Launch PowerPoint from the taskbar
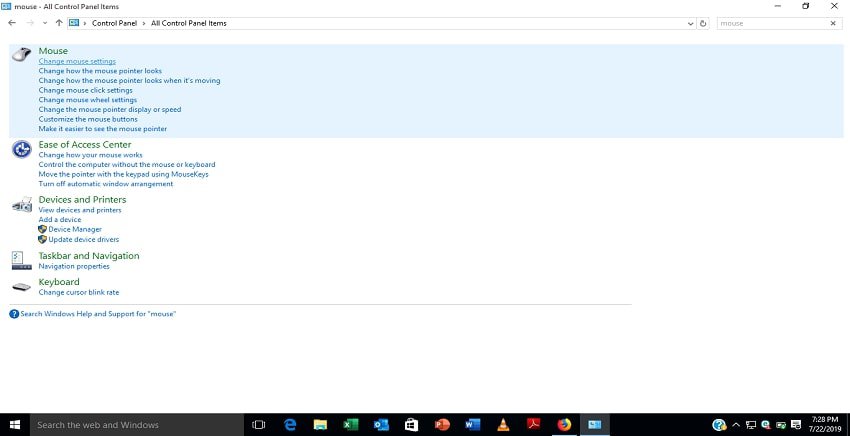 point(442,425)
